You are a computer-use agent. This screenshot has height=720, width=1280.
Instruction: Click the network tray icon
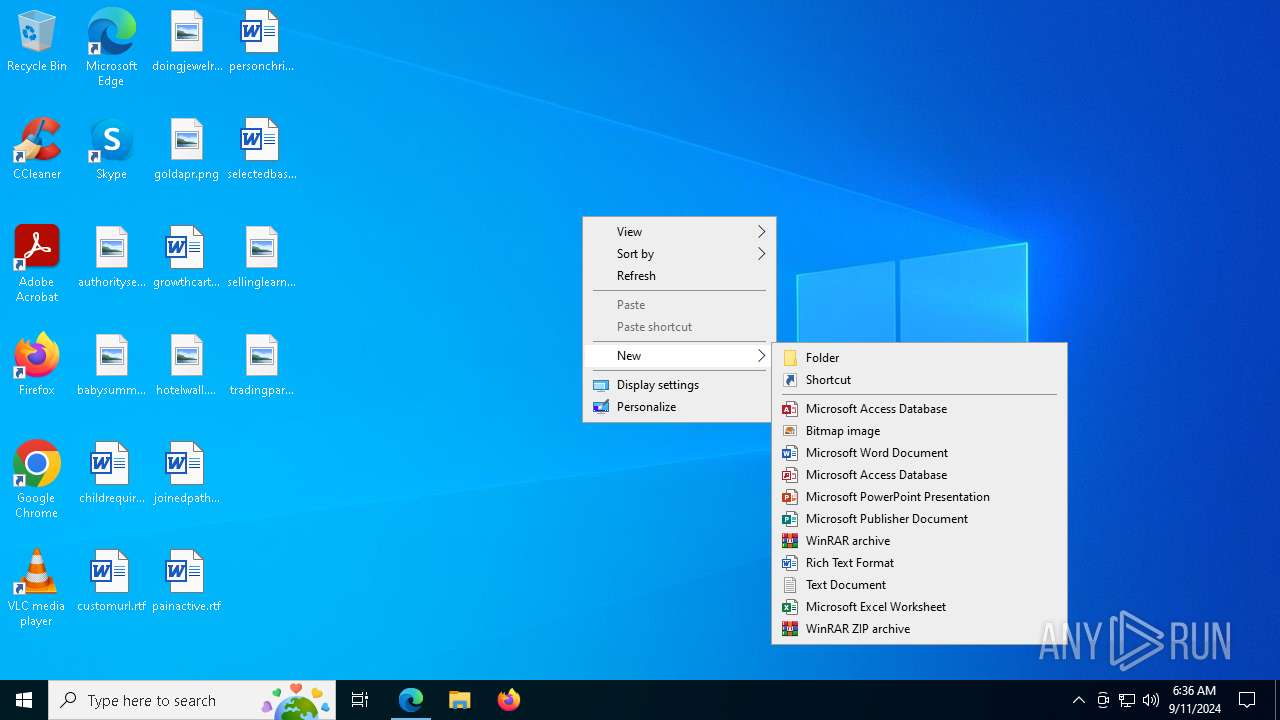(1127, 700)
